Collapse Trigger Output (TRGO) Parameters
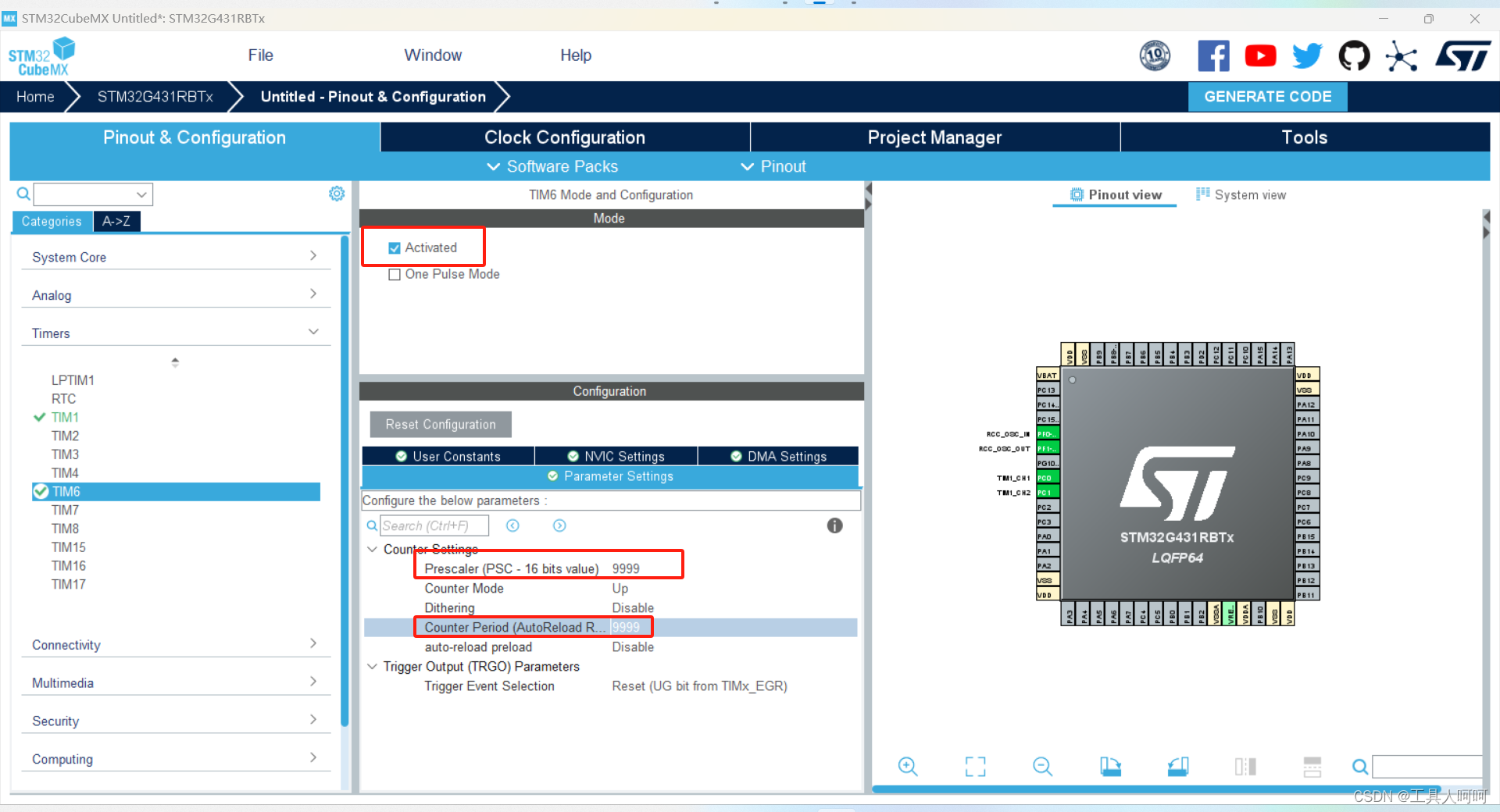 (372, 667)
